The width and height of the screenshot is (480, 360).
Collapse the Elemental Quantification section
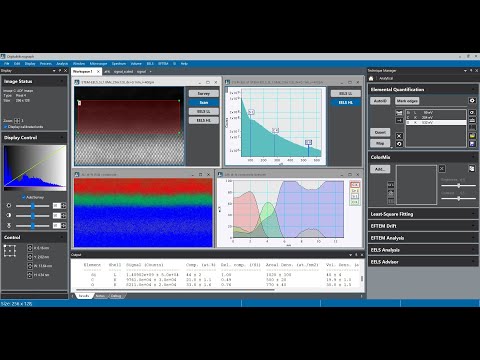coord(473,90)
